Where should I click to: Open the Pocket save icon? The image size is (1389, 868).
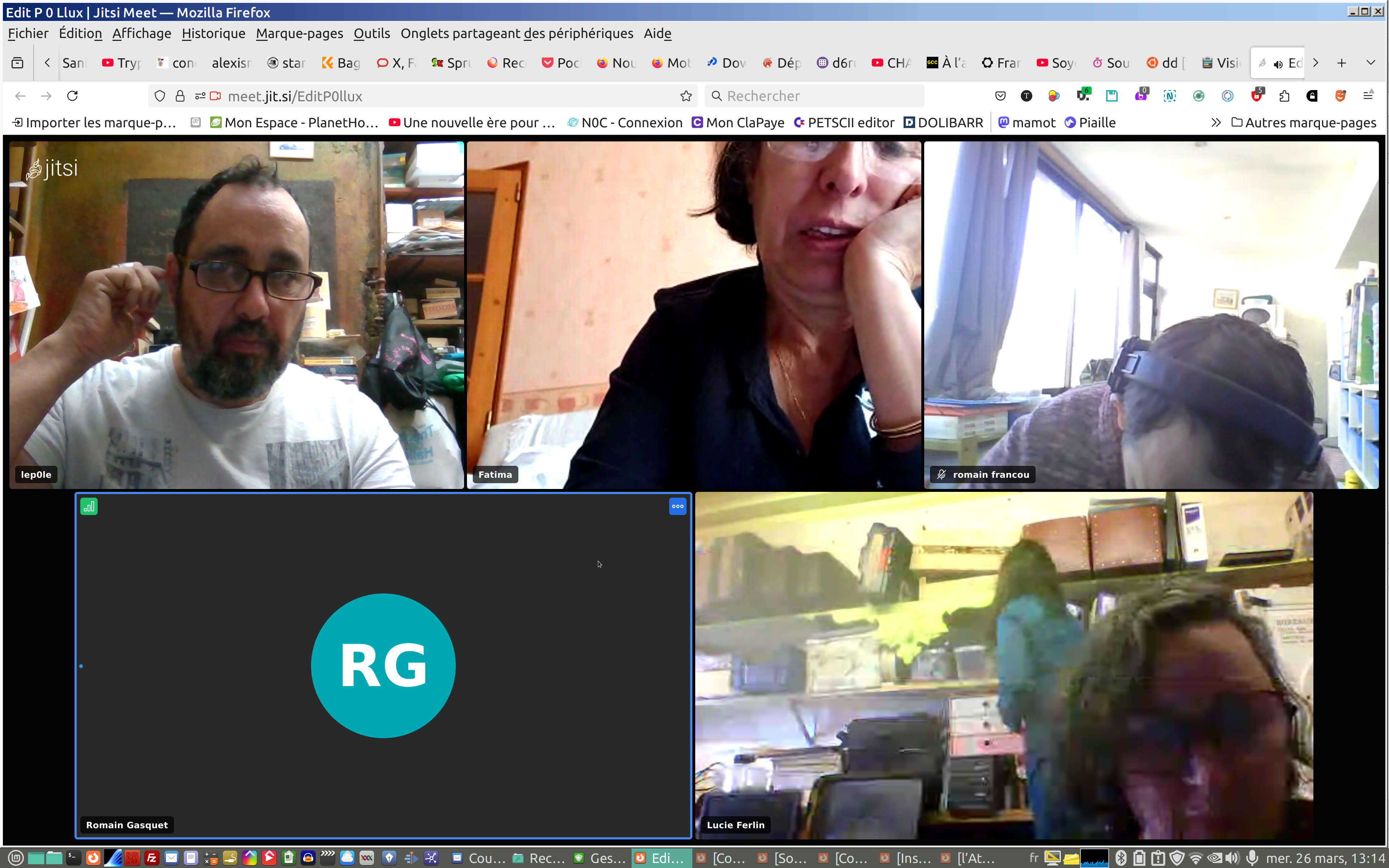1001,96
